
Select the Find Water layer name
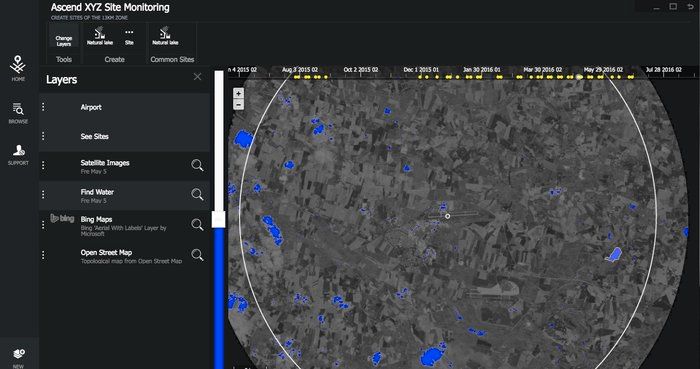97,192
